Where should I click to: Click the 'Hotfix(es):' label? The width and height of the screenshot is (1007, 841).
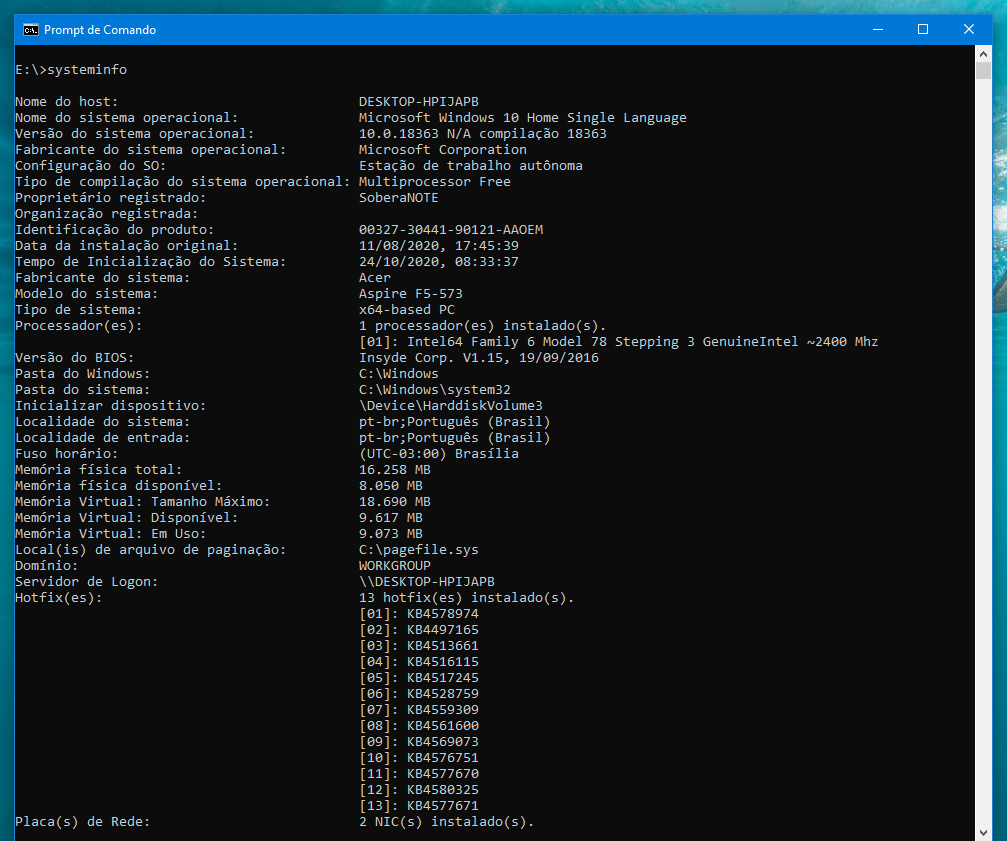click(x=58, y=598)
